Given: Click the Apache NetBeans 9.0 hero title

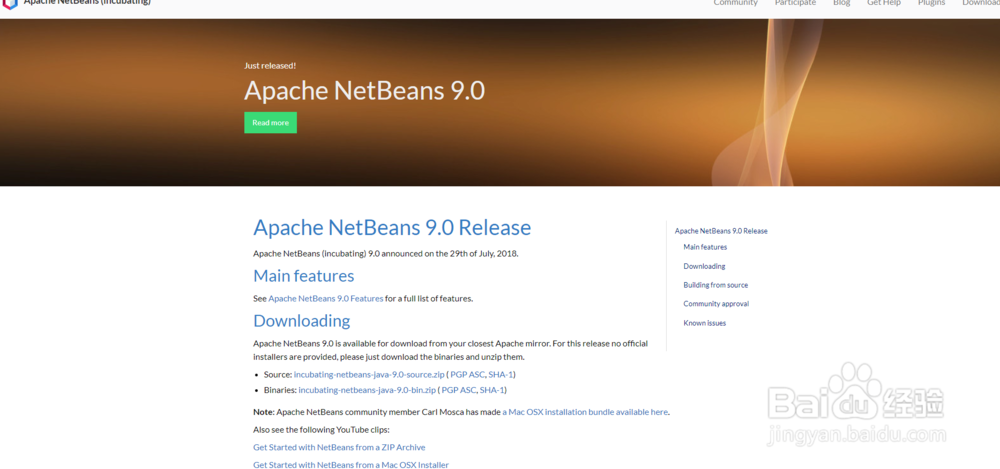Looking at the screenshot, I should [x=364, y=91].
